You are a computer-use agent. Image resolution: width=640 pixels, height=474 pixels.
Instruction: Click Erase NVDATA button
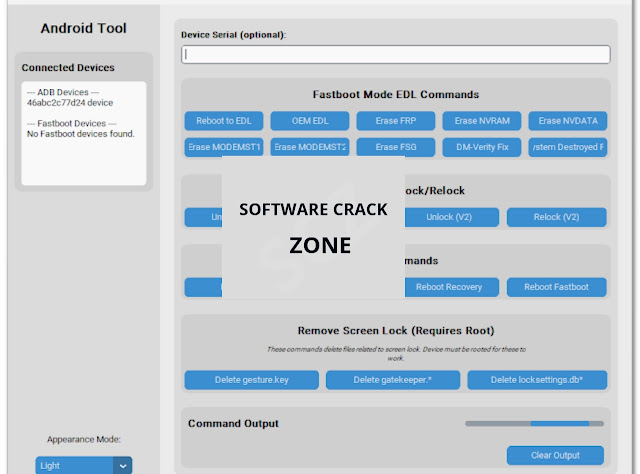click(568, 121)
